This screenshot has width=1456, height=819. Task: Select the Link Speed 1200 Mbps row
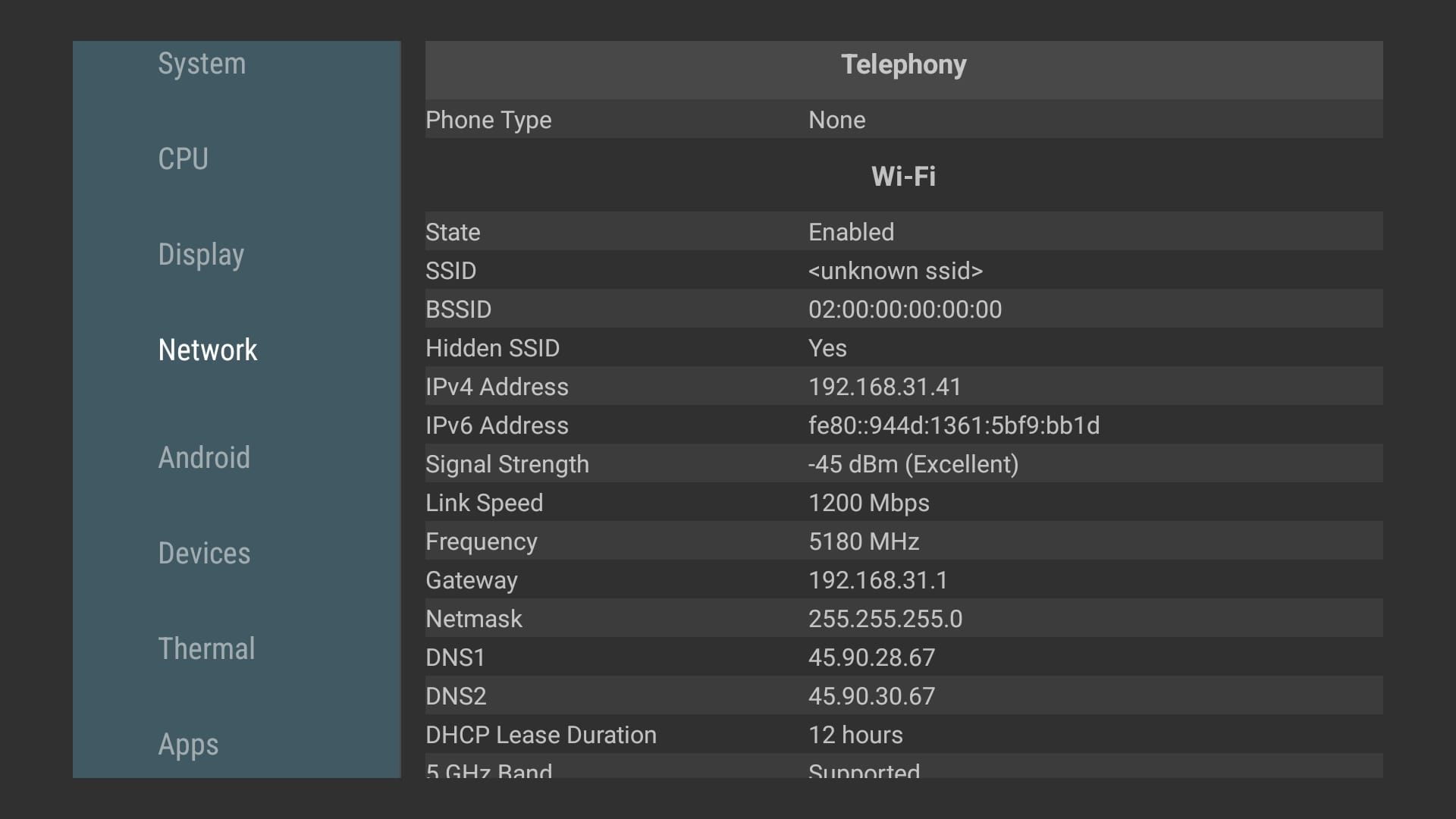(x=903, y=503)
